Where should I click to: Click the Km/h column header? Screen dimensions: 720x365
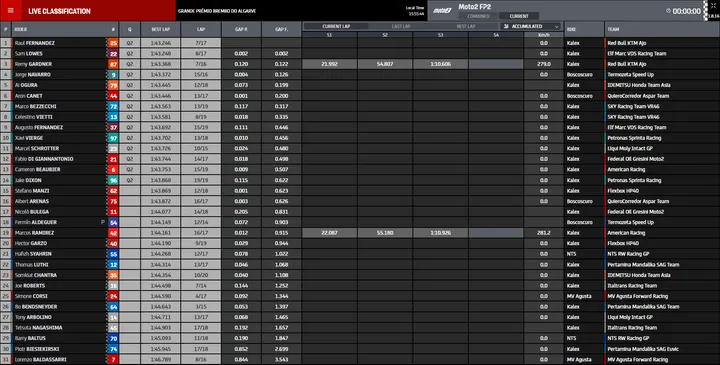[544, 35]
